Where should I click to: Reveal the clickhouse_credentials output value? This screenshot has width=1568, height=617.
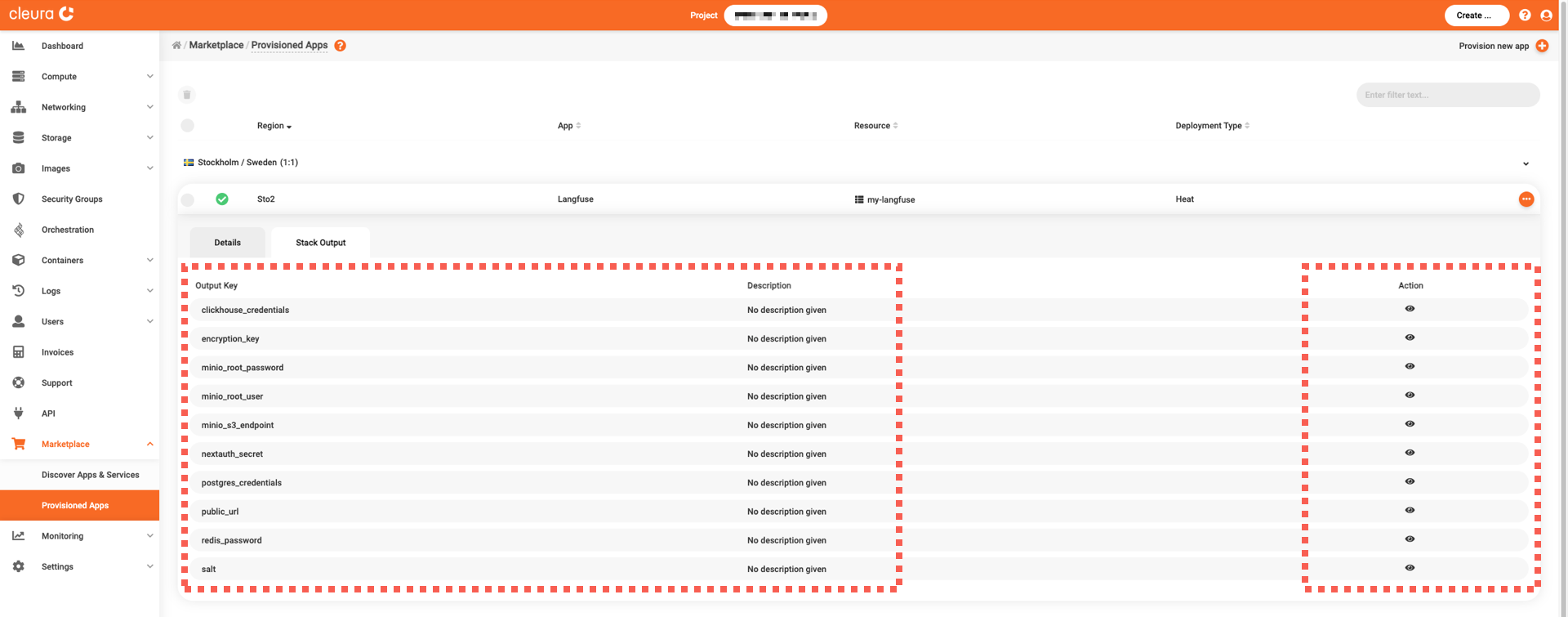1410,309
